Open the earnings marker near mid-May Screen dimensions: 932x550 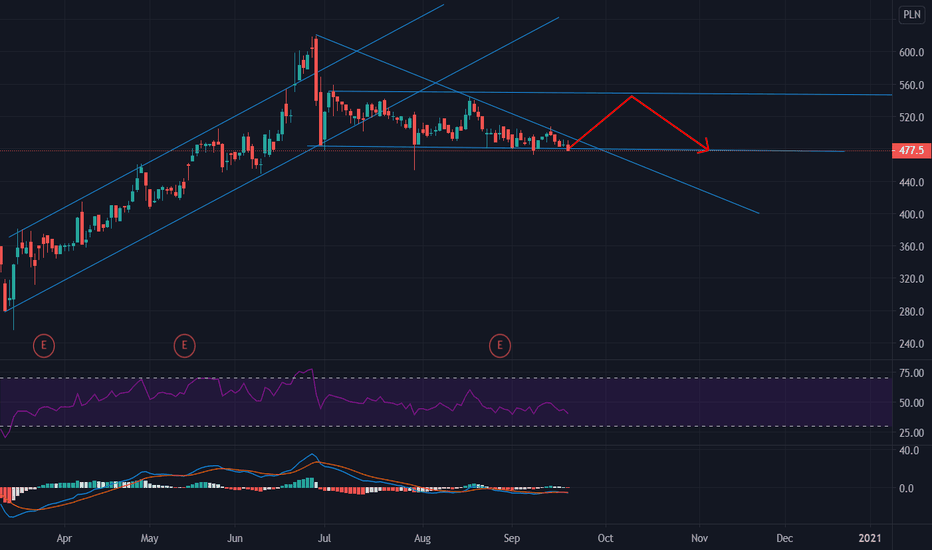(184, 345)
